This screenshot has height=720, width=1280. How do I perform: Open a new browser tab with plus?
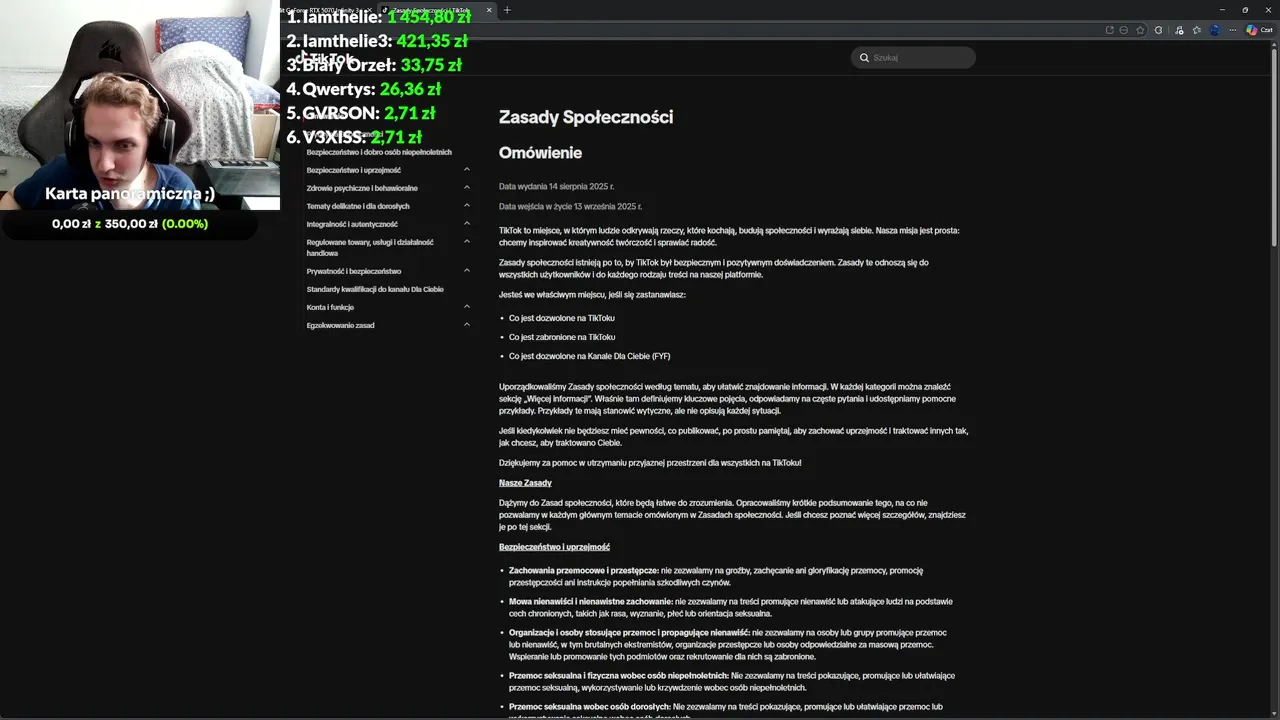click(507, 10)
